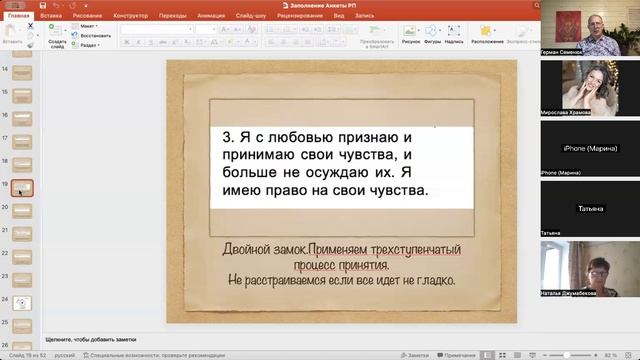Screen dimensions: 640x360
Task: Switch to the Конструктор tab
Action: click(131, 16)
